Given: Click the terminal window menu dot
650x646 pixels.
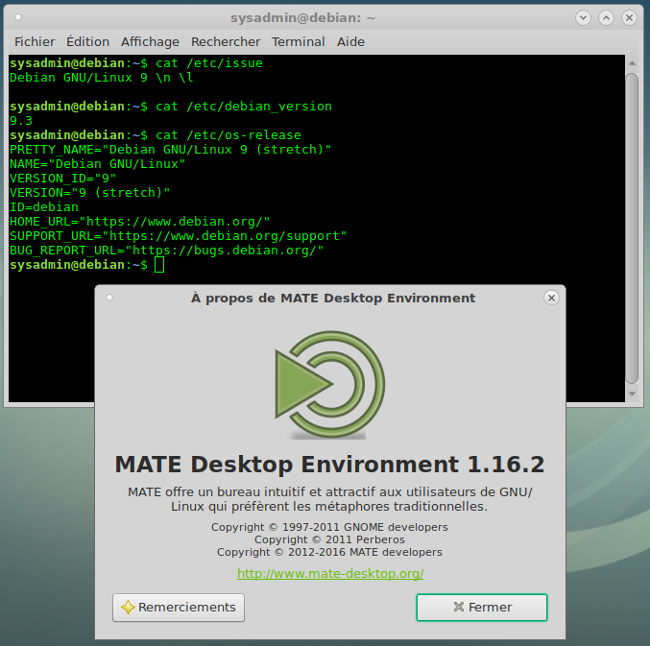Looking at the screenshot, I should pyautogui.click(x=18, y=17).
